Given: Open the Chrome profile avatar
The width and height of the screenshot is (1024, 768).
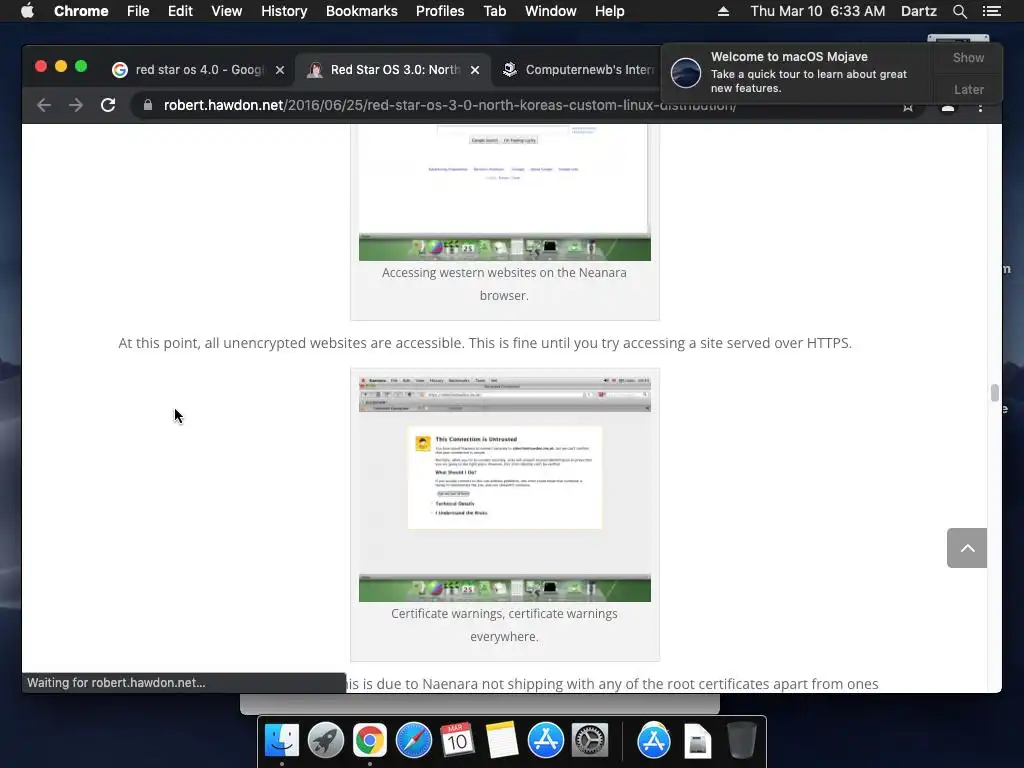Looking at the screenshot, I should click(x=948, y=107).
